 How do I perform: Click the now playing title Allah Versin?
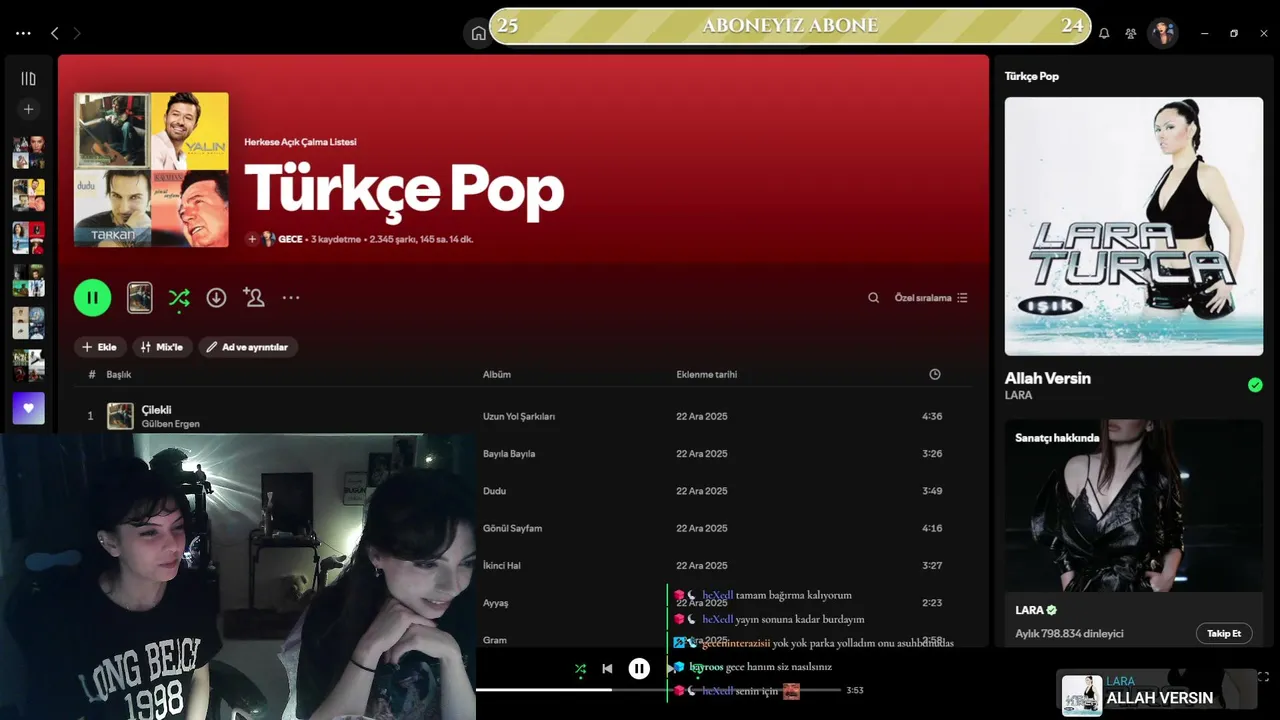coord(1048,378)
